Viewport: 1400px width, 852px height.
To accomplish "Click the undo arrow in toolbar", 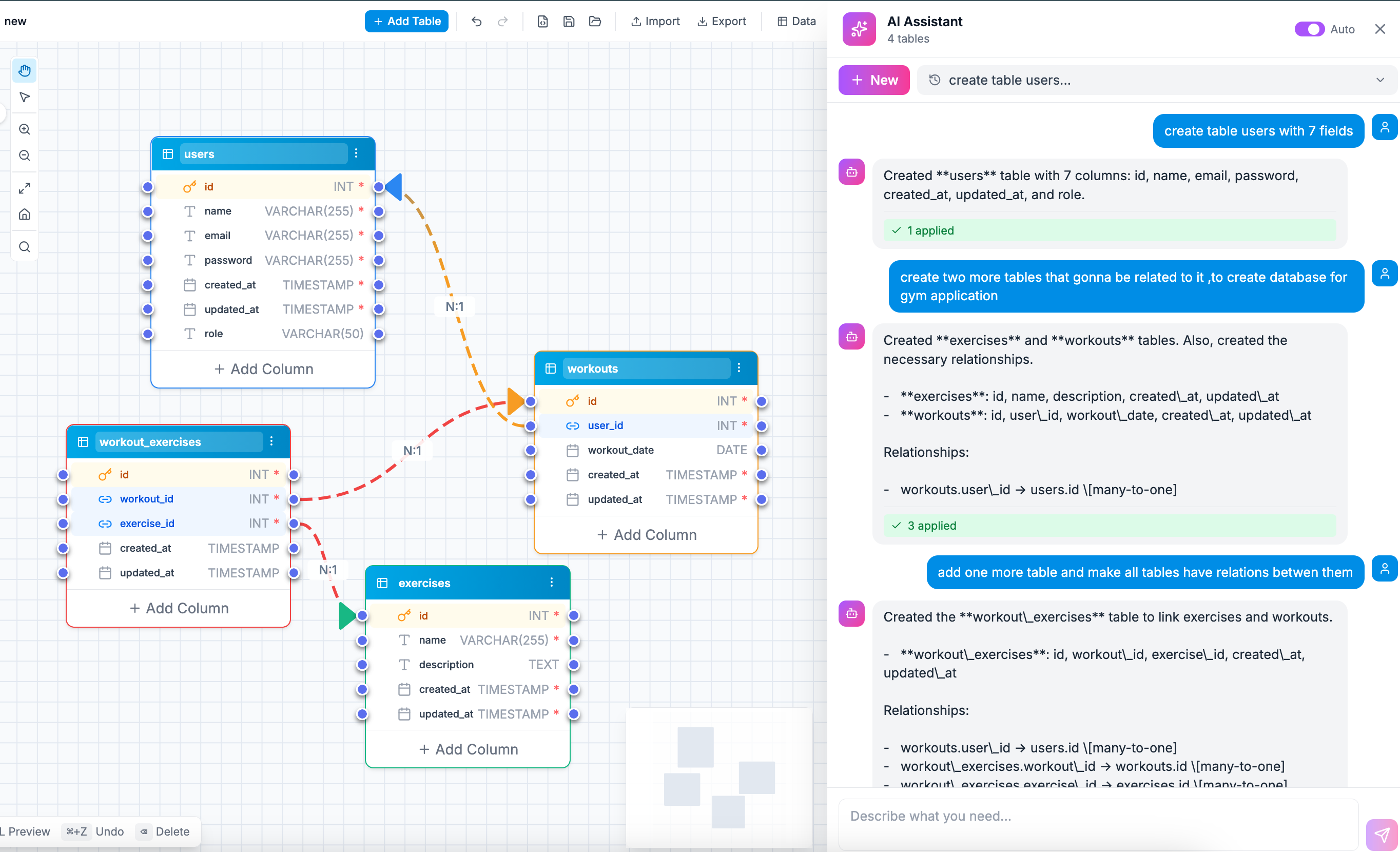I will (476, 22).
